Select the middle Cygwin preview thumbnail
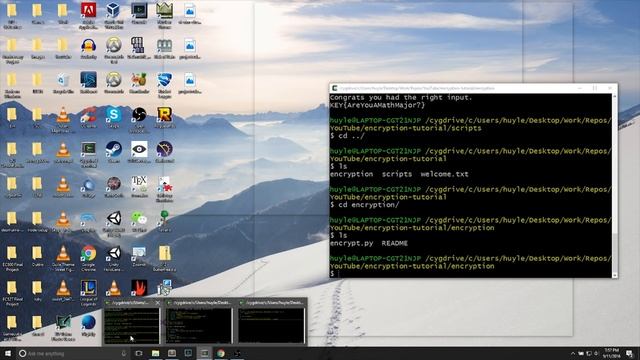Screen dimensions: 640x360 [x=199, y=325]
